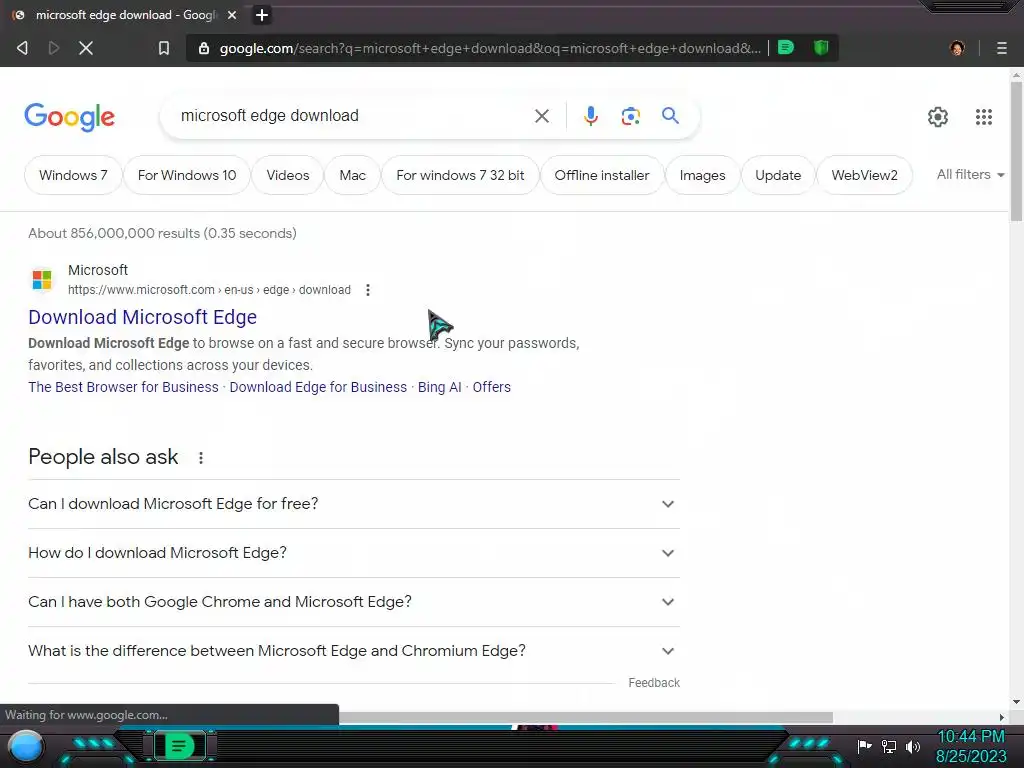Submit search with the magnifier icon

point(670,116)
